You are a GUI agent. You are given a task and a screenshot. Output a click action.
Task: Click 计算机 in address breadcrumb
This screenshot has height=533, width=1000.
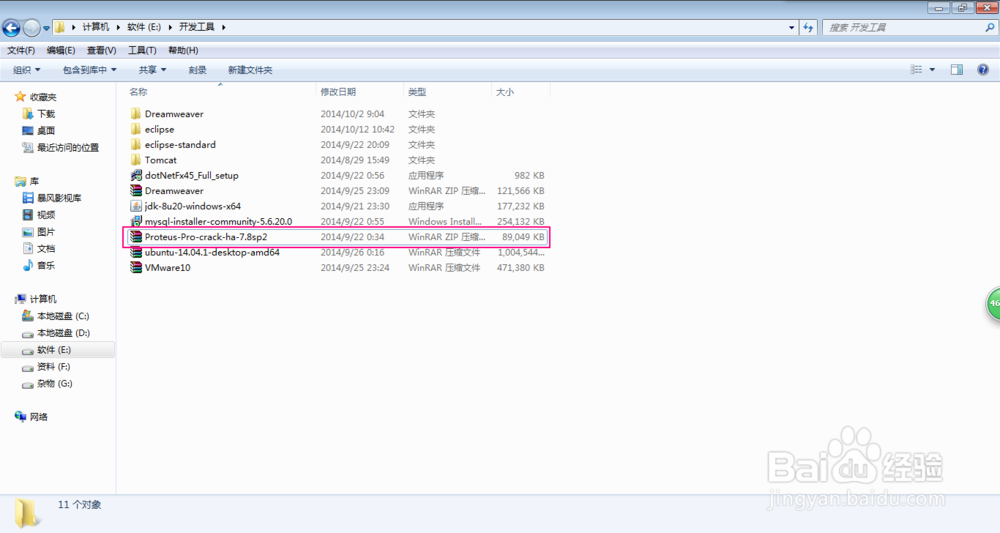coord(96,27)
